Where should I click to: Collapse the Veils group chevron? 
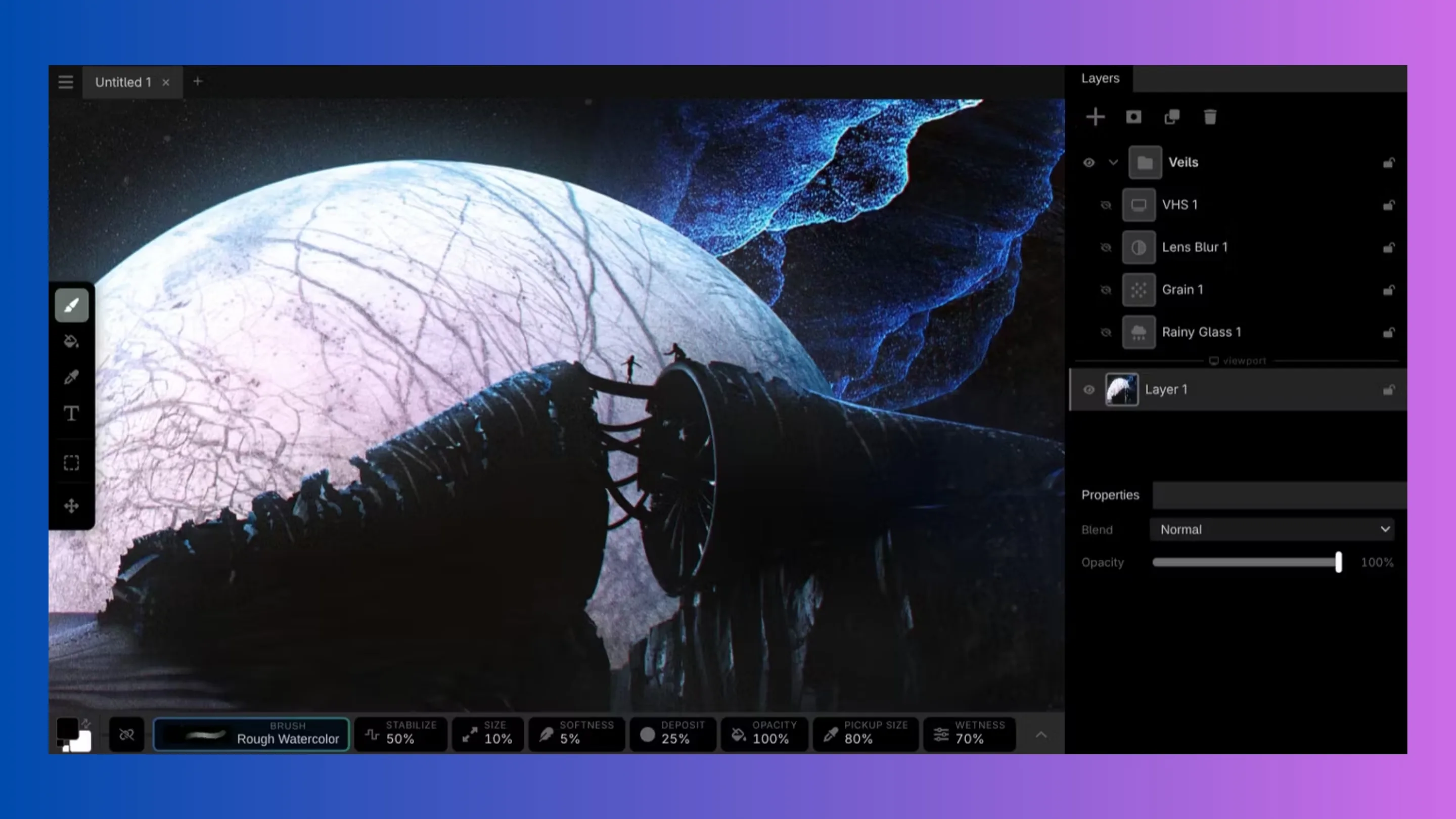[x=1113, y=163]
